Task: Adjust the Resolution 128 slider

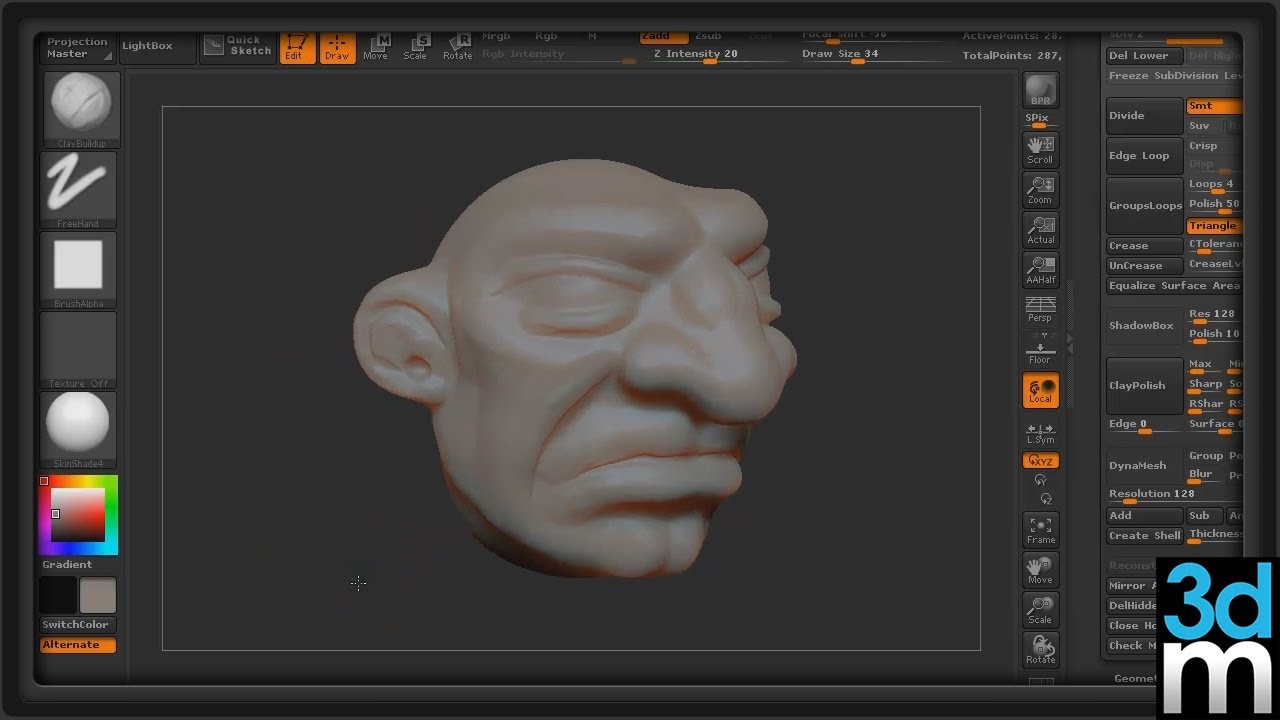Action: (x=1175, y=495)
